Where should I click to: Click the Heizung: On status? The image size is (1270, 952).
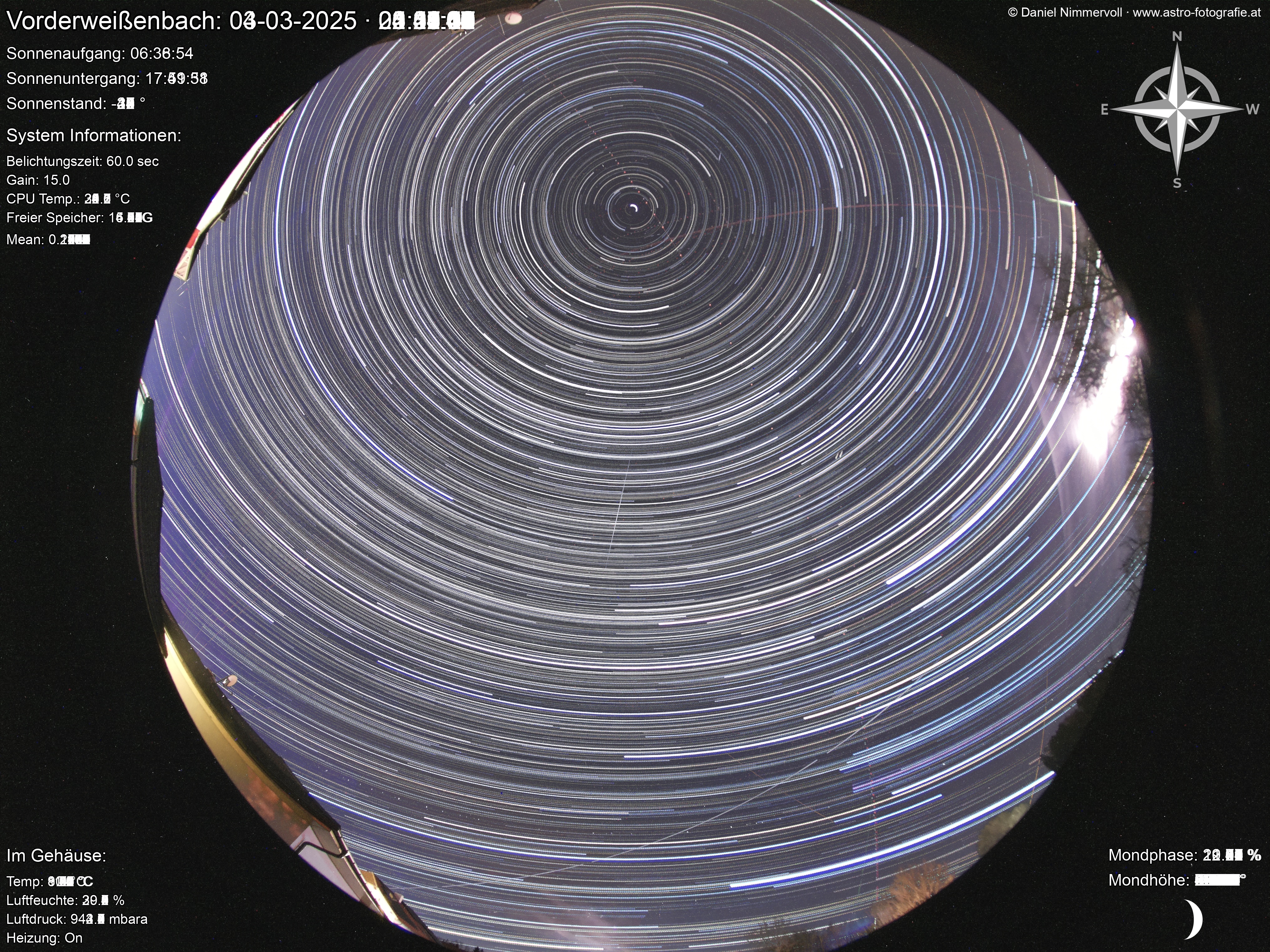(44, 938)
